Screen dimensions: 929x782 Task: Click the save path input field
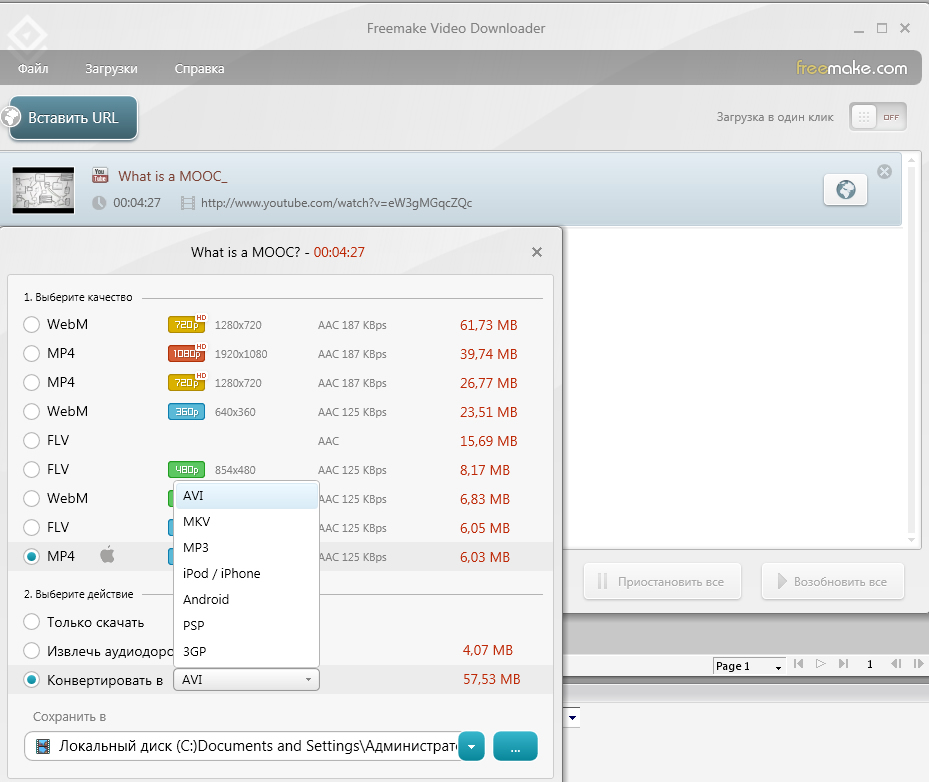242,746
